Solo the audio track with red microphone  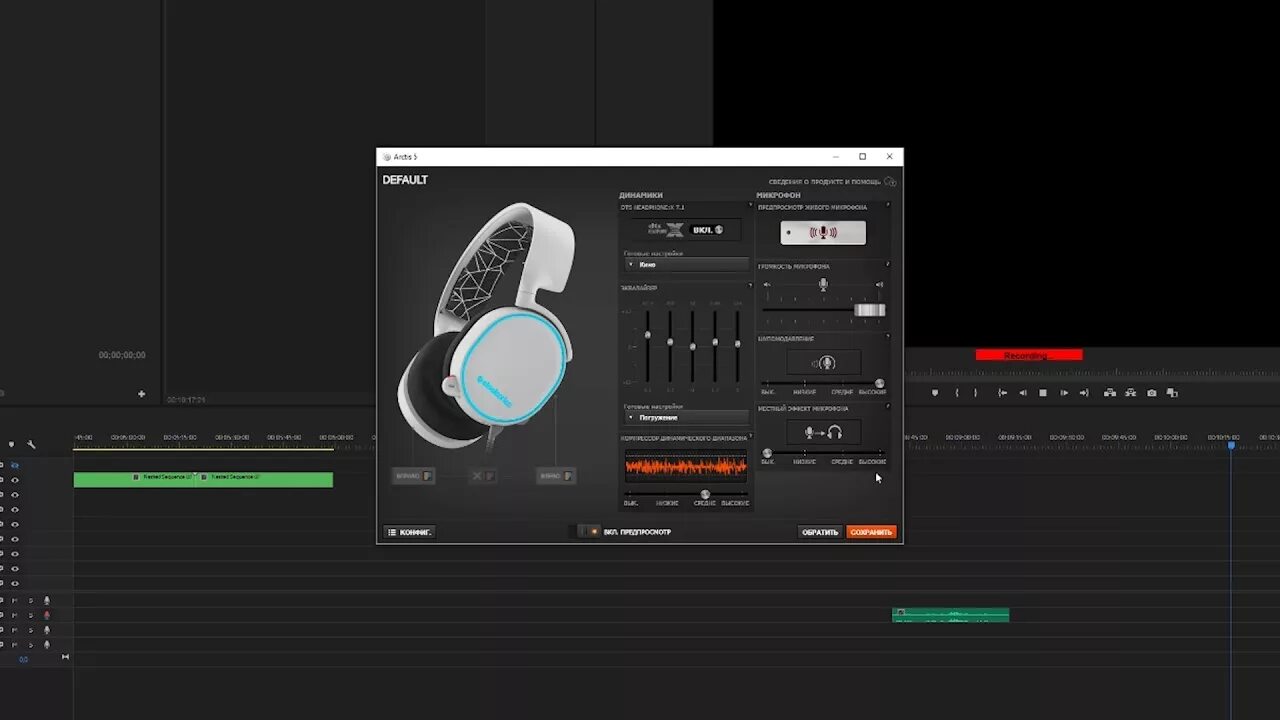coord(30,615)
